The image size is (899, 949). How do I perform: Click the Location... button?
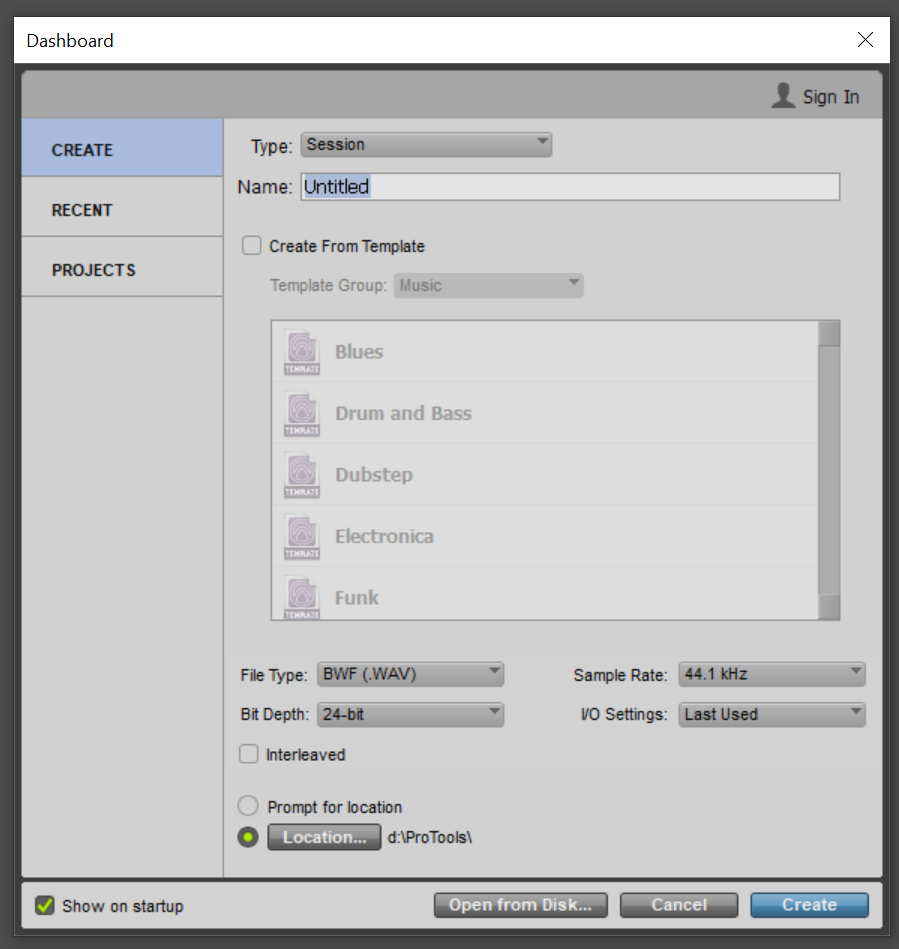point(324,837)
